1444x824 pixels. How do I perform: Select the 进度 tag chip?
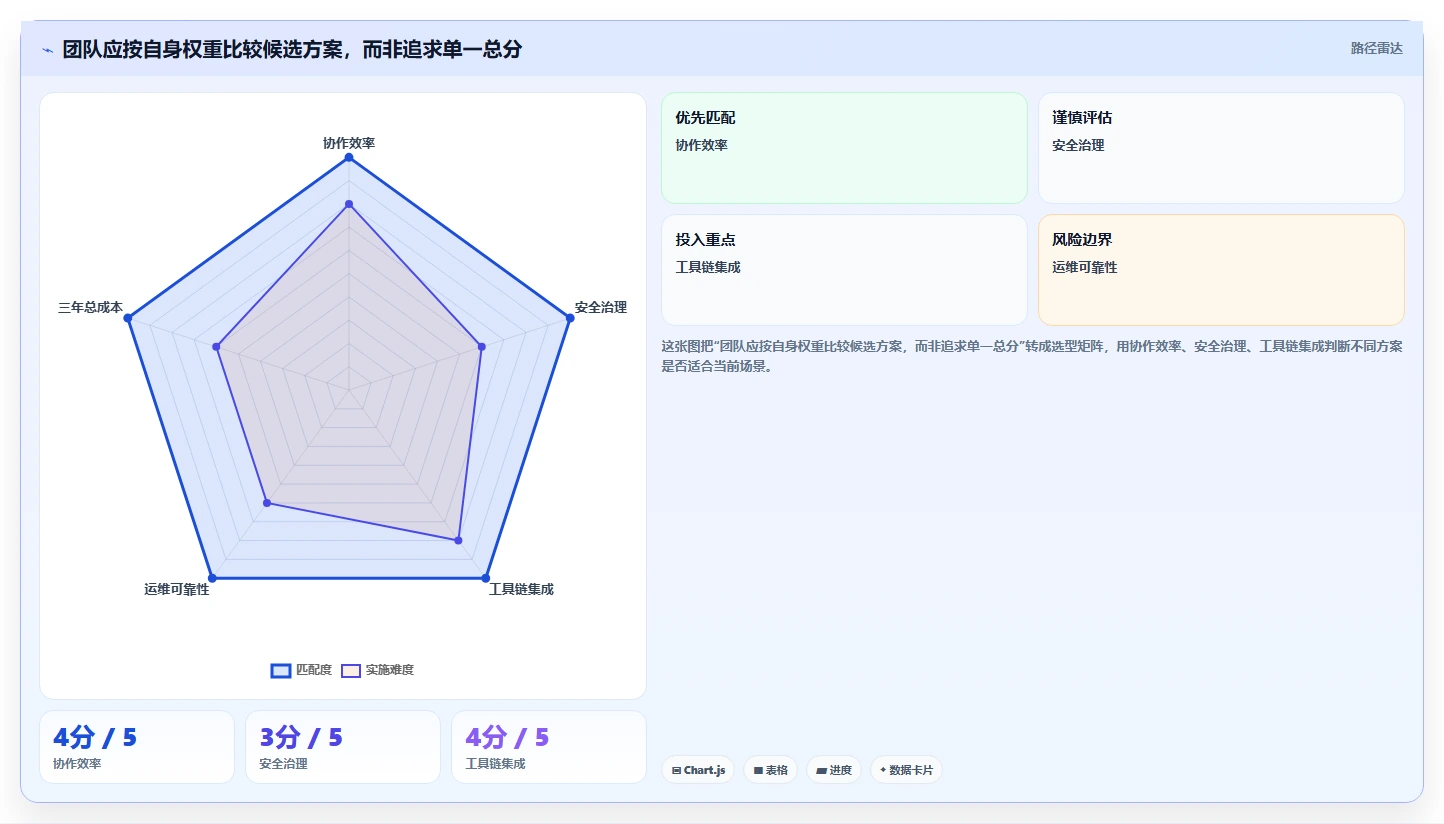834,770
